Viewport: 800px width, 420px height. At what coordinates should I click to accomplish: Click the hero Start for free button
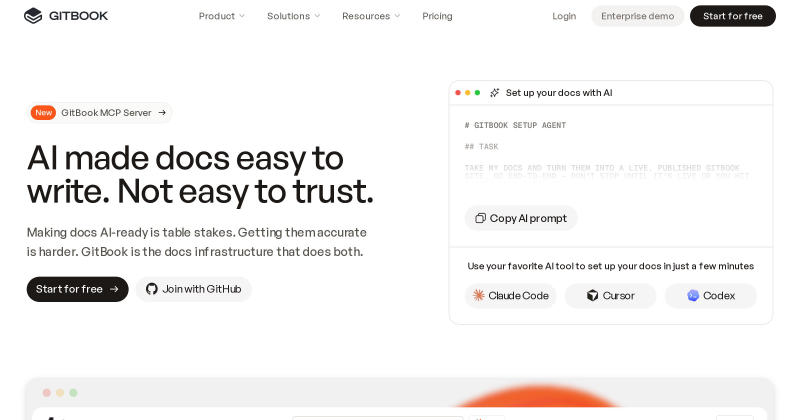click(78, 289)
